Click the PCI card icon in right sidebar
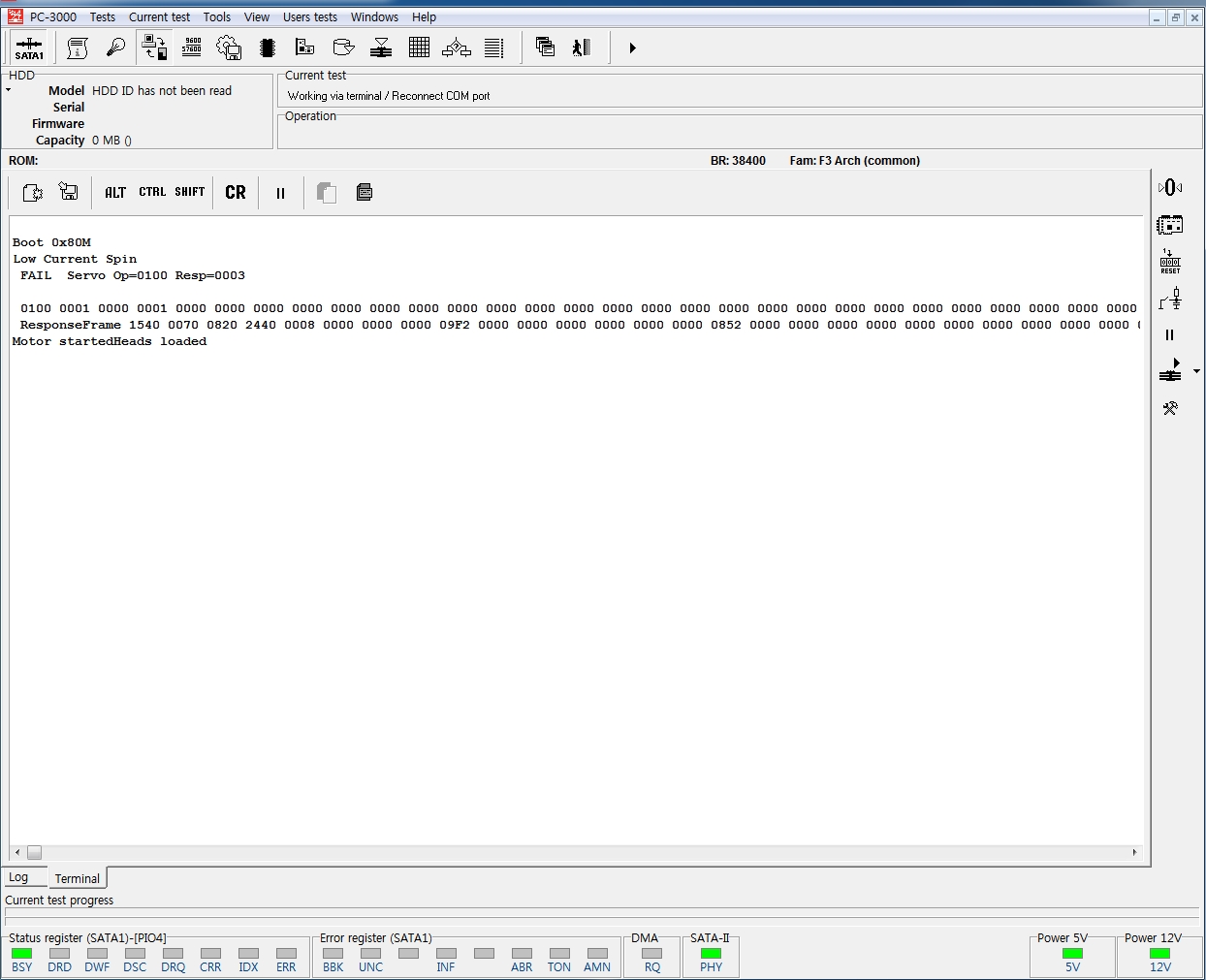Screen dimensions: 1206x980 pos(1170,225)
